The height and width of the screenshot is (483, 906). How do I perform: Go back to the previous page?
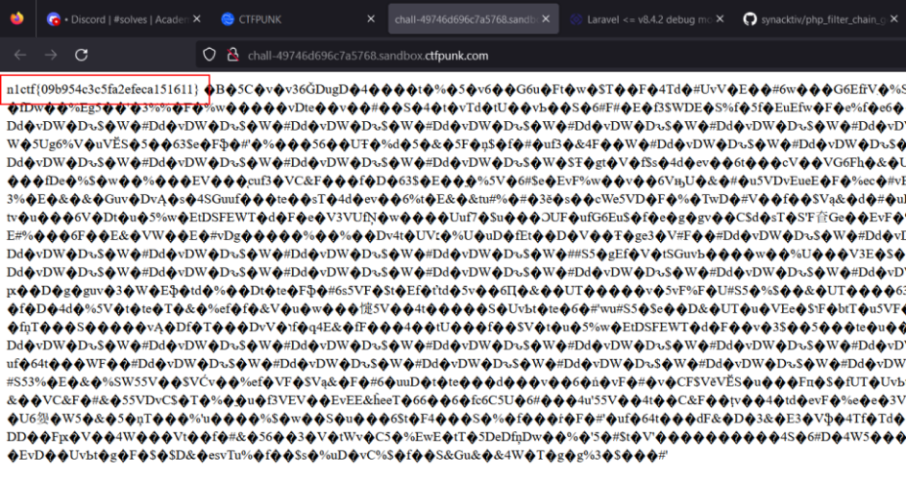click(x=20, y=55)
